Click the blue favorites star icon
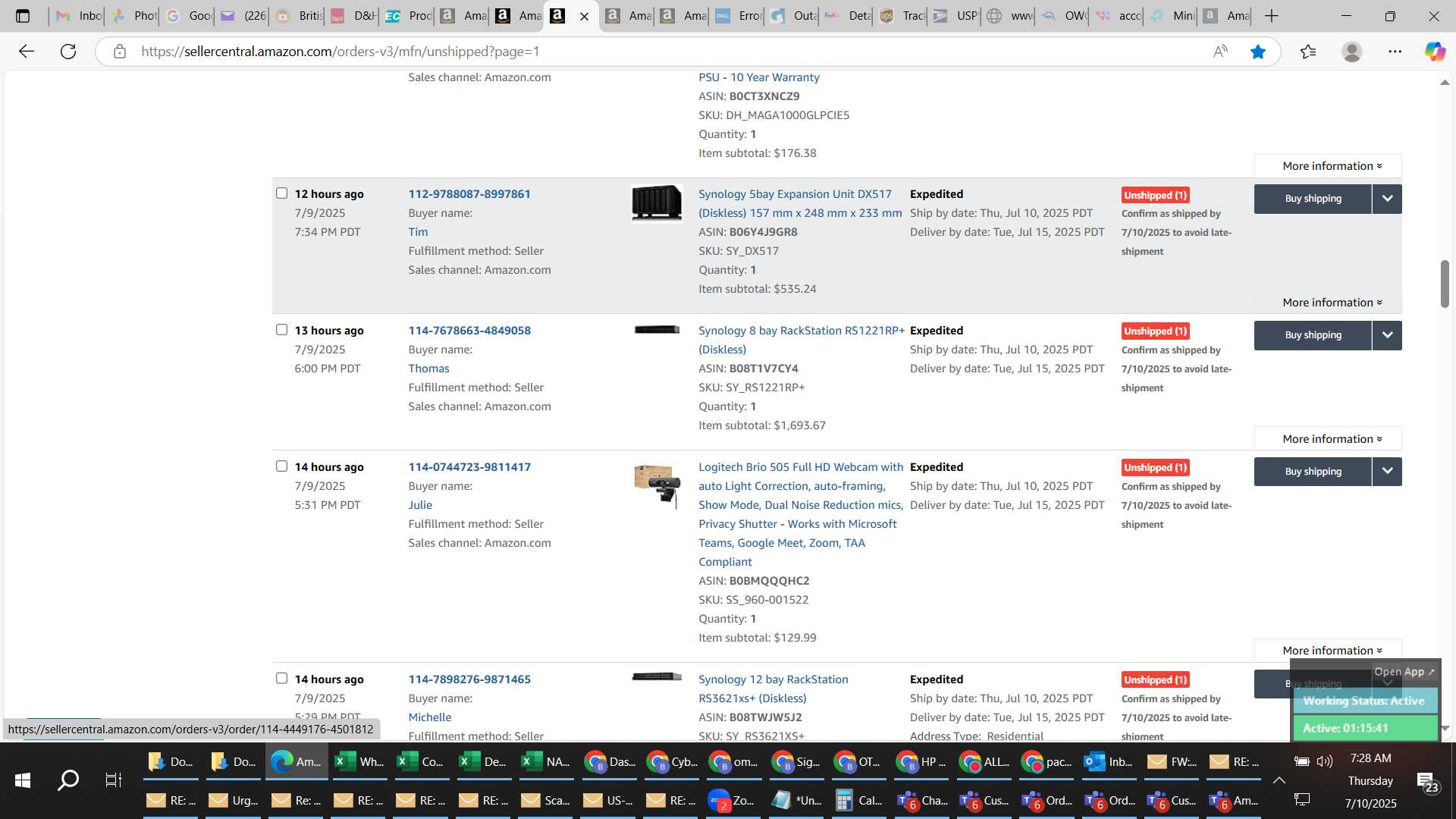The width and height of the screenshot is (1456, 819). (1258, 52)
